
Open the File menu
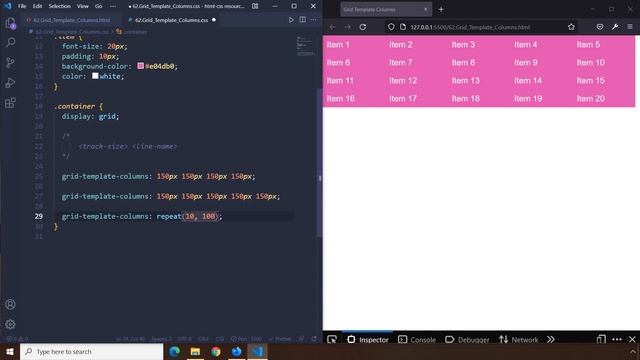point(22,6)
